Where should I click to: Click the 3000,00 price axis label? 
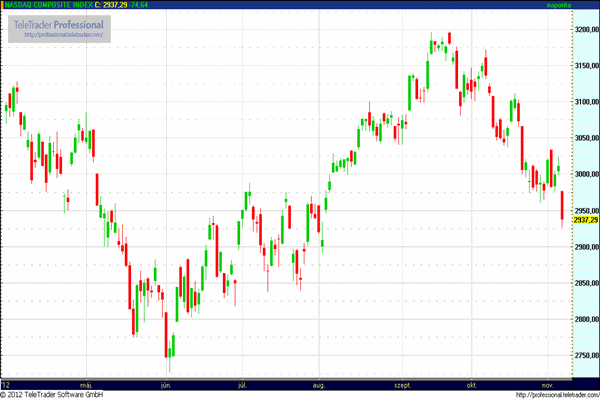pyautogui.click(x=587, y=175)
